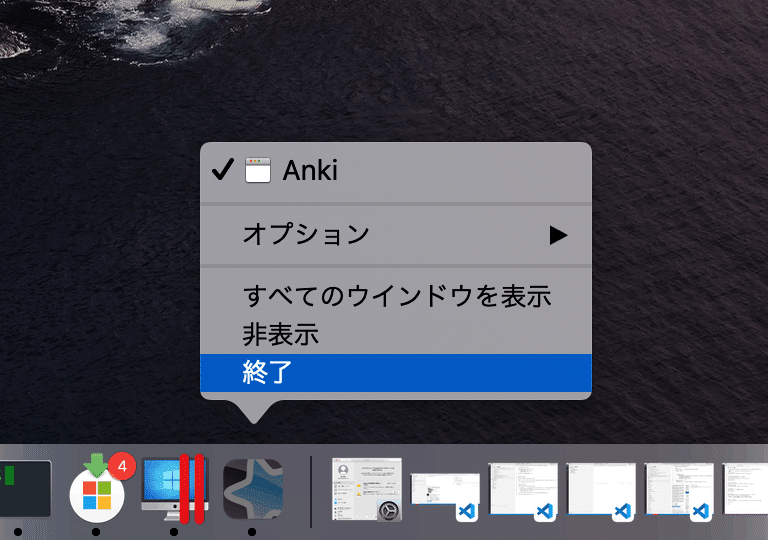The height and width of the screenshot is (540, 768).
Task: Choose すべてのウインドウを表示 from the menu
Action: [x=396, y=297]
